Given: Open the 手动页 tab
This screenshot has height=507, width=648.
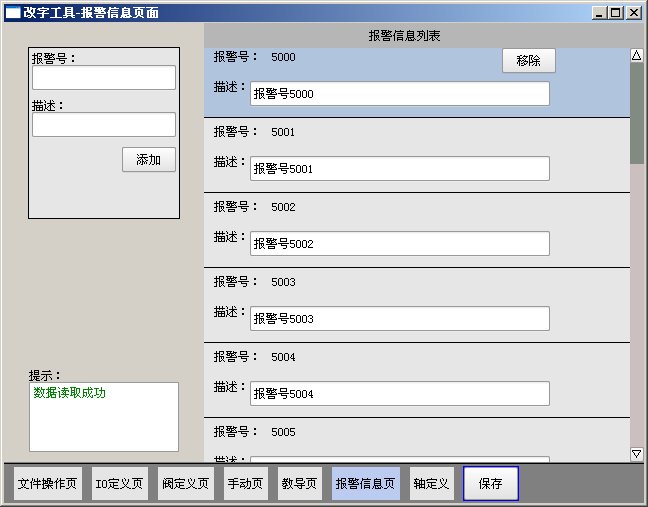Looking at the screenshot, I should (245, 484).
